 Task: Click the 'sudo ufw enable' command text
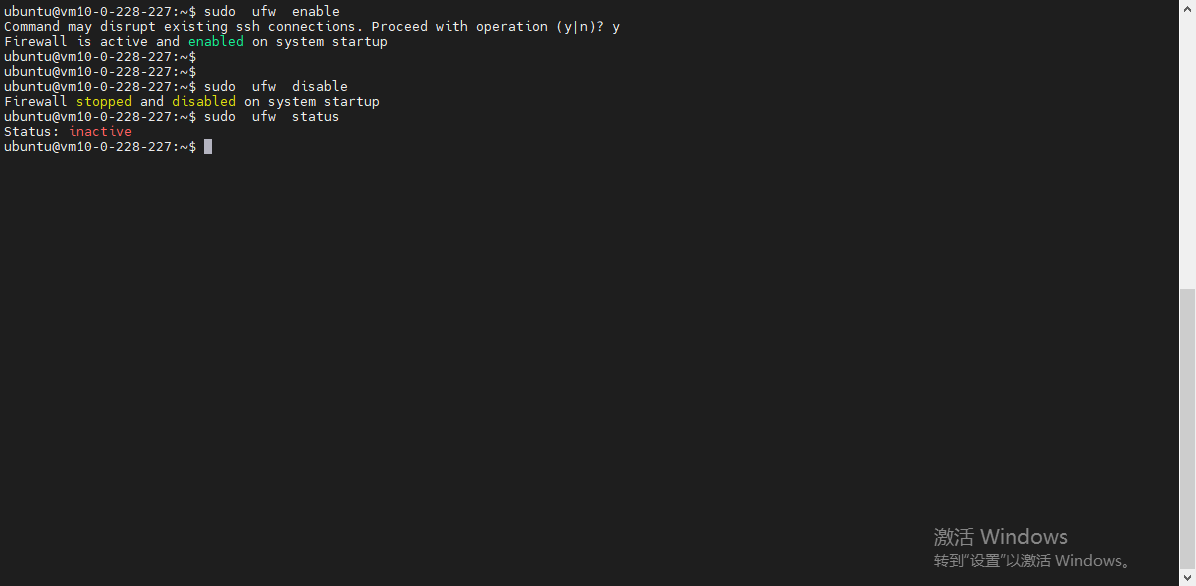(x=271, y=12)
